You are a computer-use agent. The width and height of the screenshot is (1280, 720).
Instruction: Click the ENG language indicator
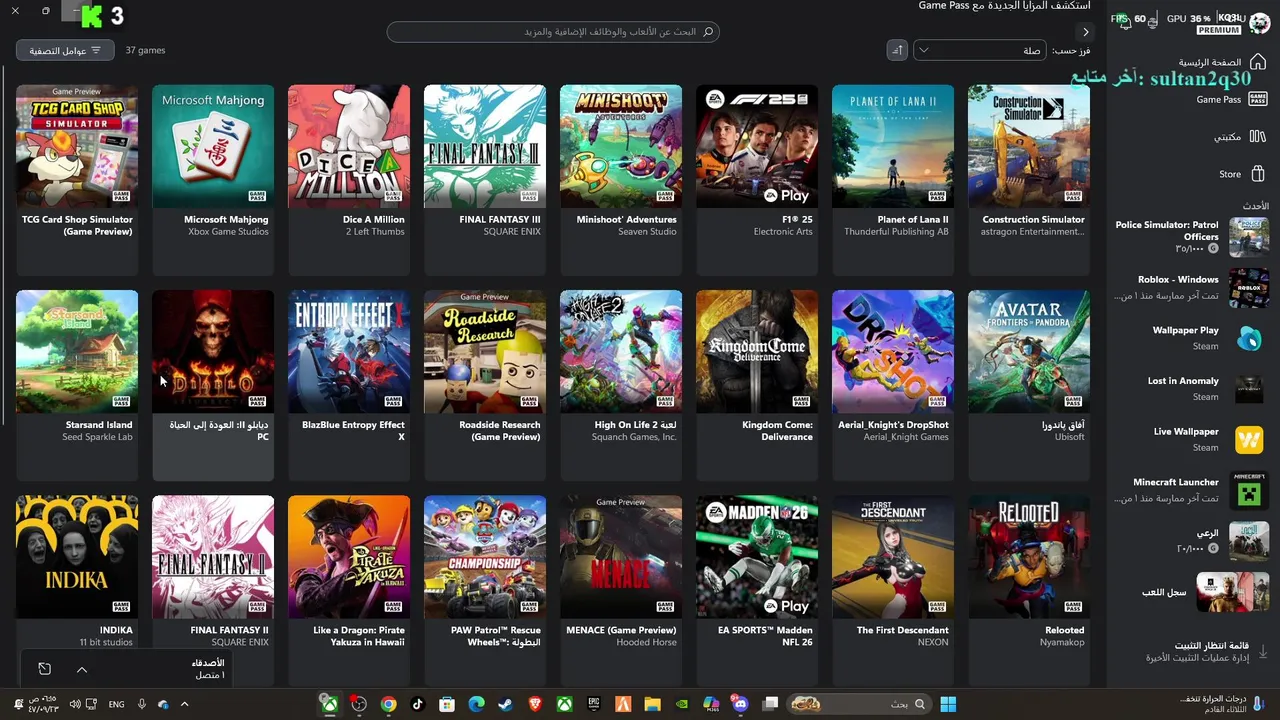tap(116, 704)
